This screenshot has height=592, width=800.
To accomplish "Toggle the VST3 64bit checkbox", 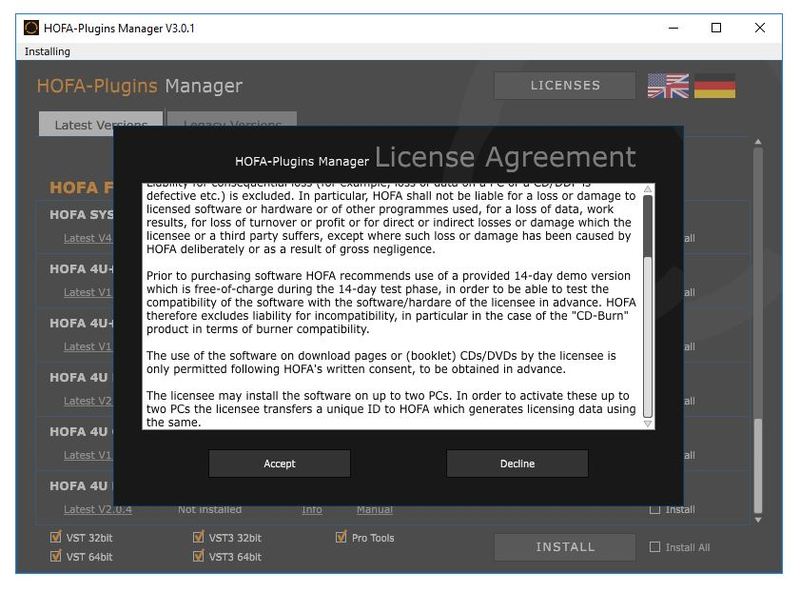I will click(198, 556).
